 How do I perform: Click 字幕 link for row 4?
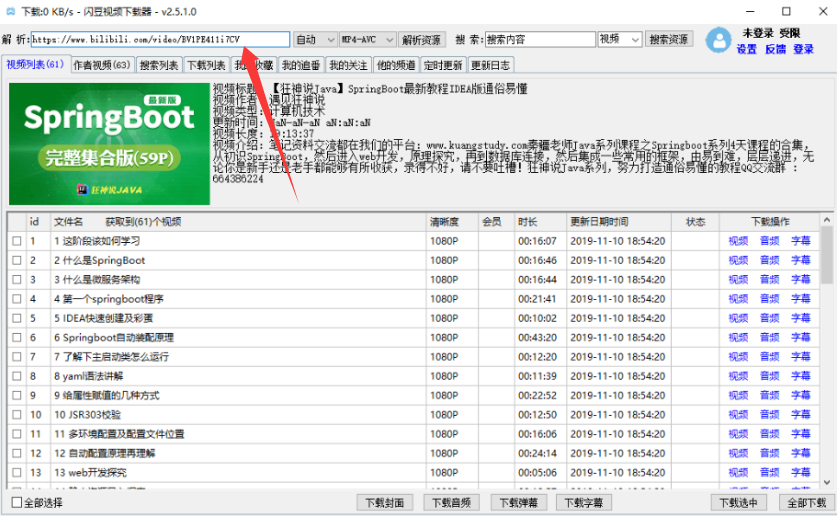(x=801, y=299)
